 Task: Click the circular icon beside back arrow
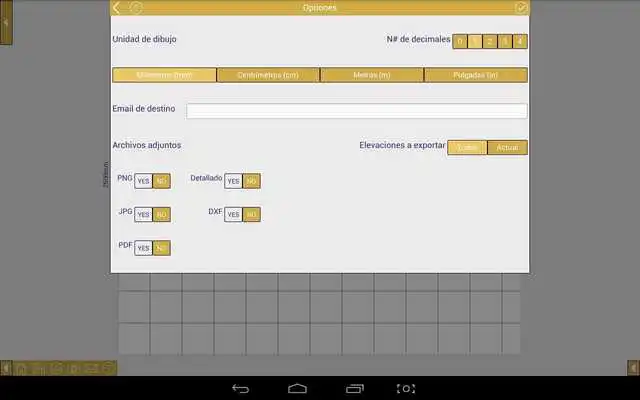(x=136, y=8)
